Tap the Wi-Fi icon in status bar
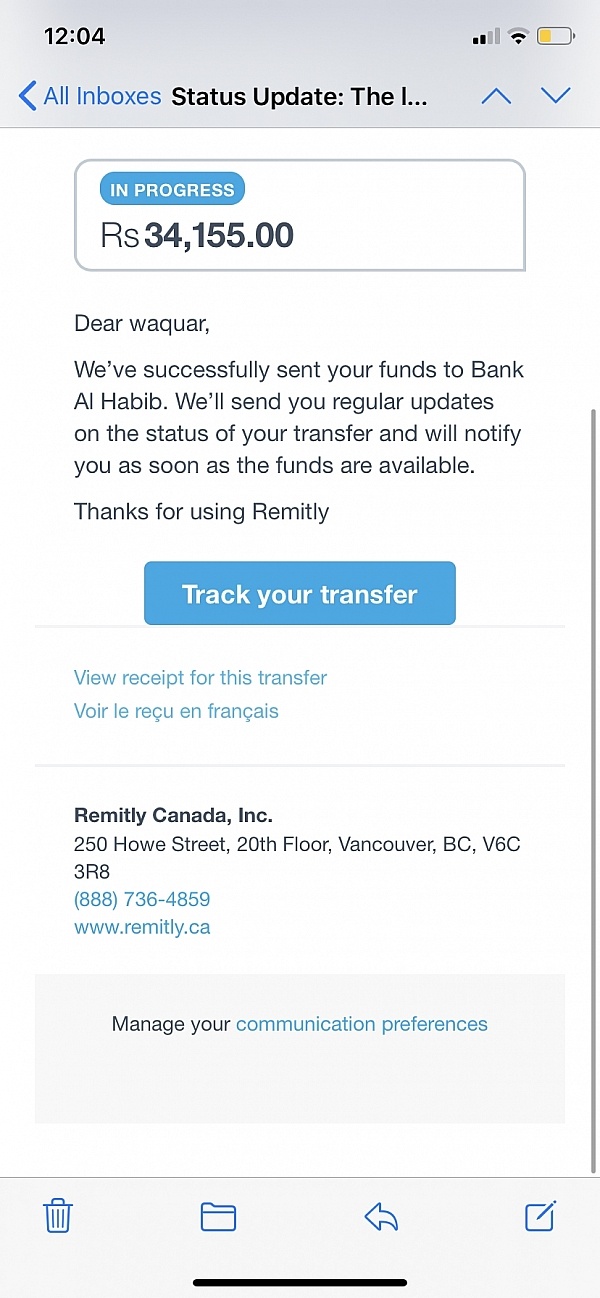 [x=518, y=37]
